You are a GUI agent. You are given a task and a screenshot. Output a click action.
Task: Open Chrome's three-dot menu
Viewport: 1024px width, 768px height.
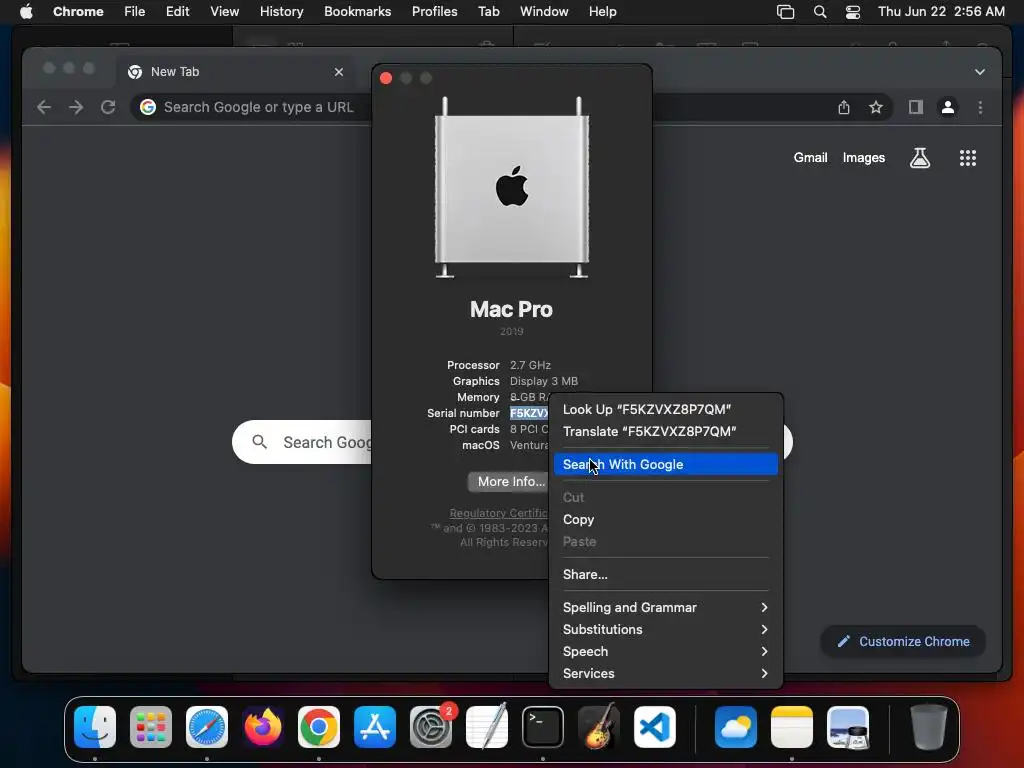[980, 107]
